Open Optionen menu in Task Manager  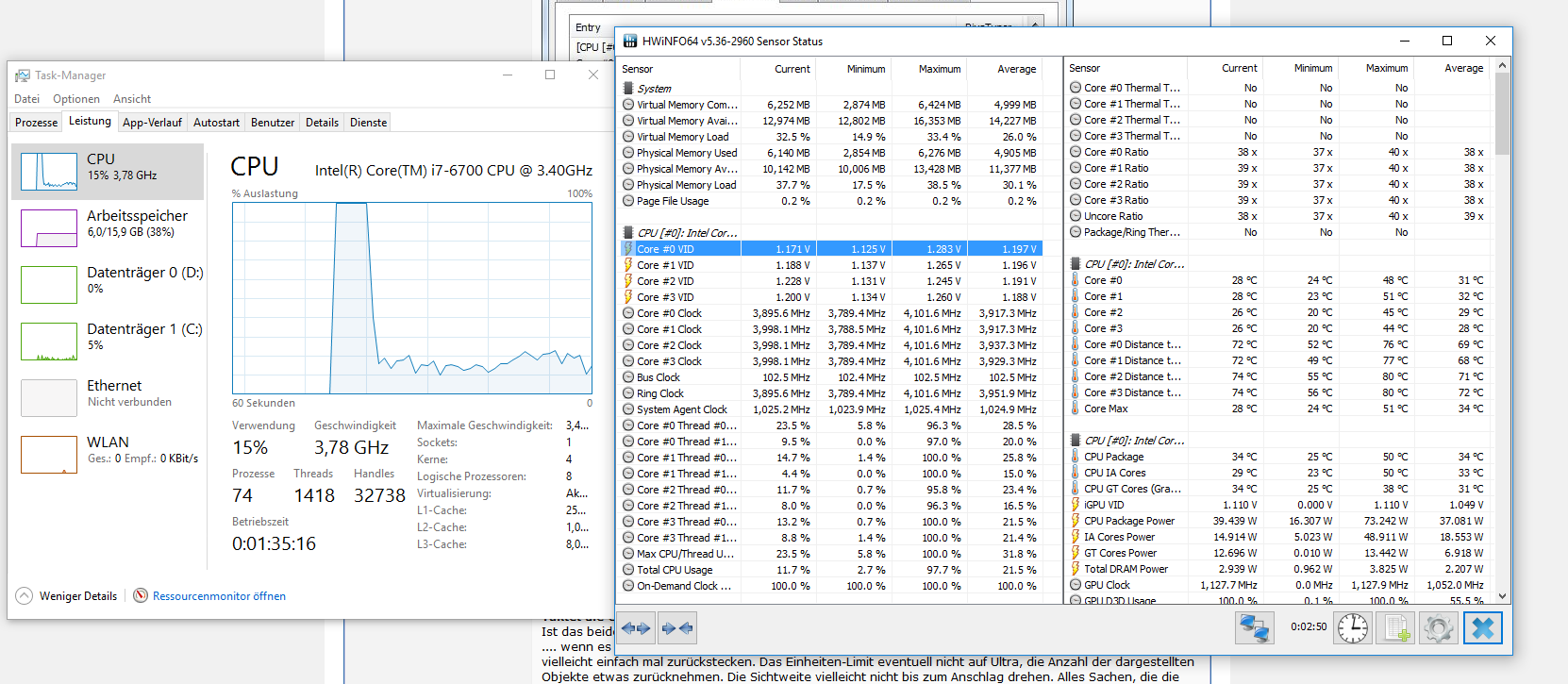76,99
